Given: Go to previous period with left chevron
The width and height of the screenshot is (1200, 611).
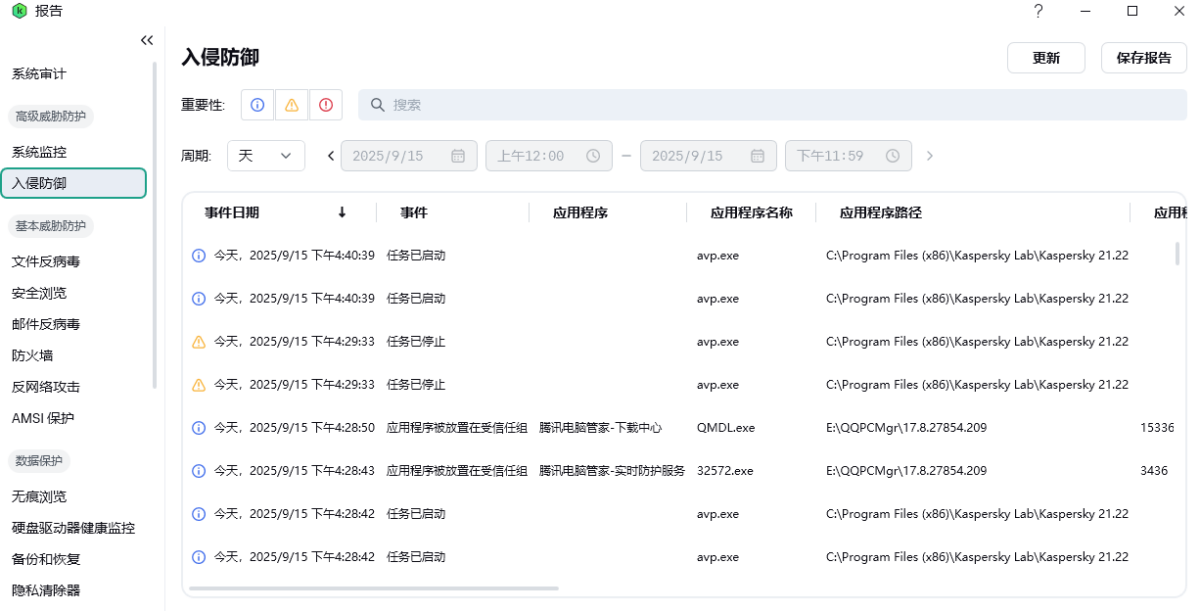Looking at the screenshot, I should pyautogui.click(x=330, y=155).
